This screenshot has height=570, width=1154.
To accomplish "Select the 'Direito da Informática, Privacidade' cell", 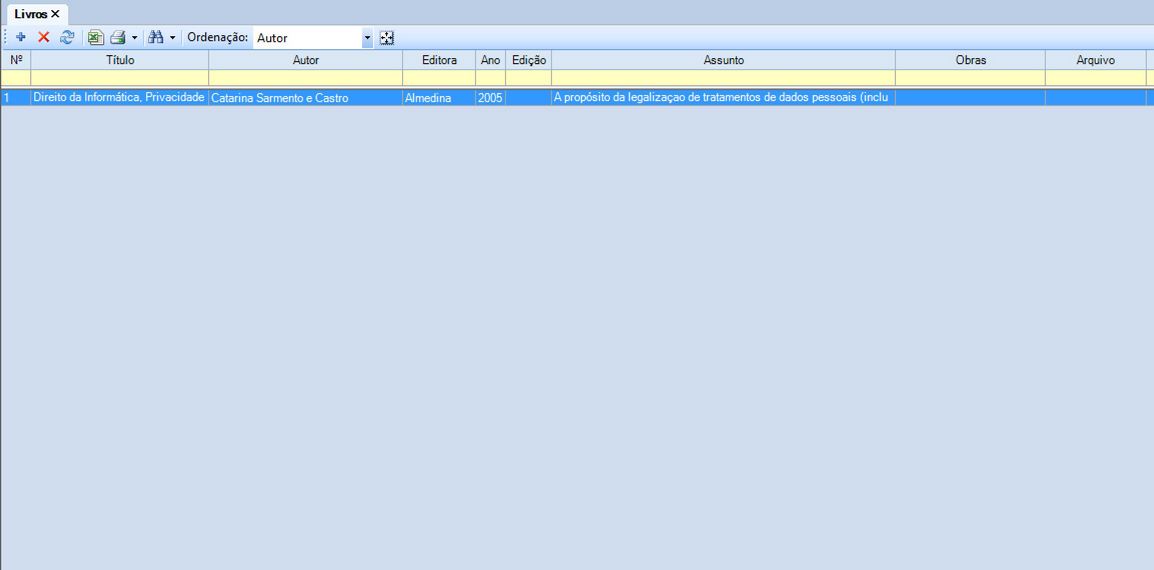I will tap(120, 98).
